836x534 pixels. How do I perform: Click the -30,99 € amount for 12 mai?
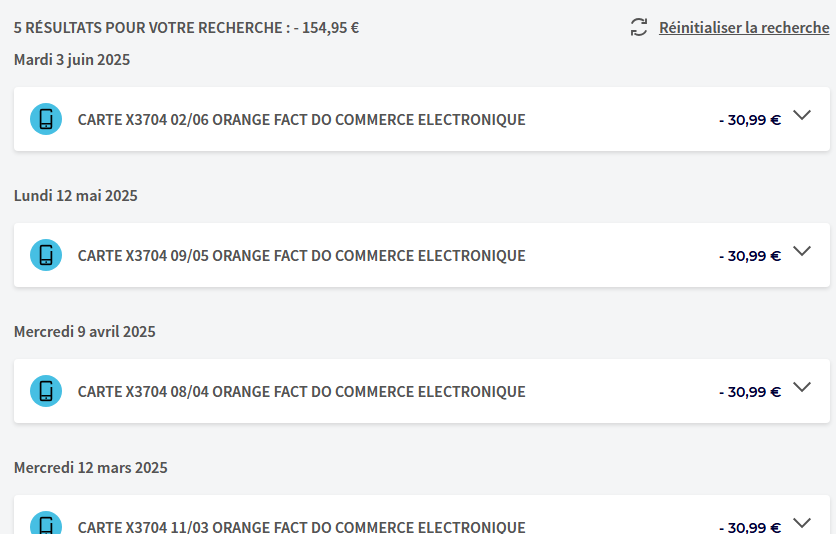(750, 256)
